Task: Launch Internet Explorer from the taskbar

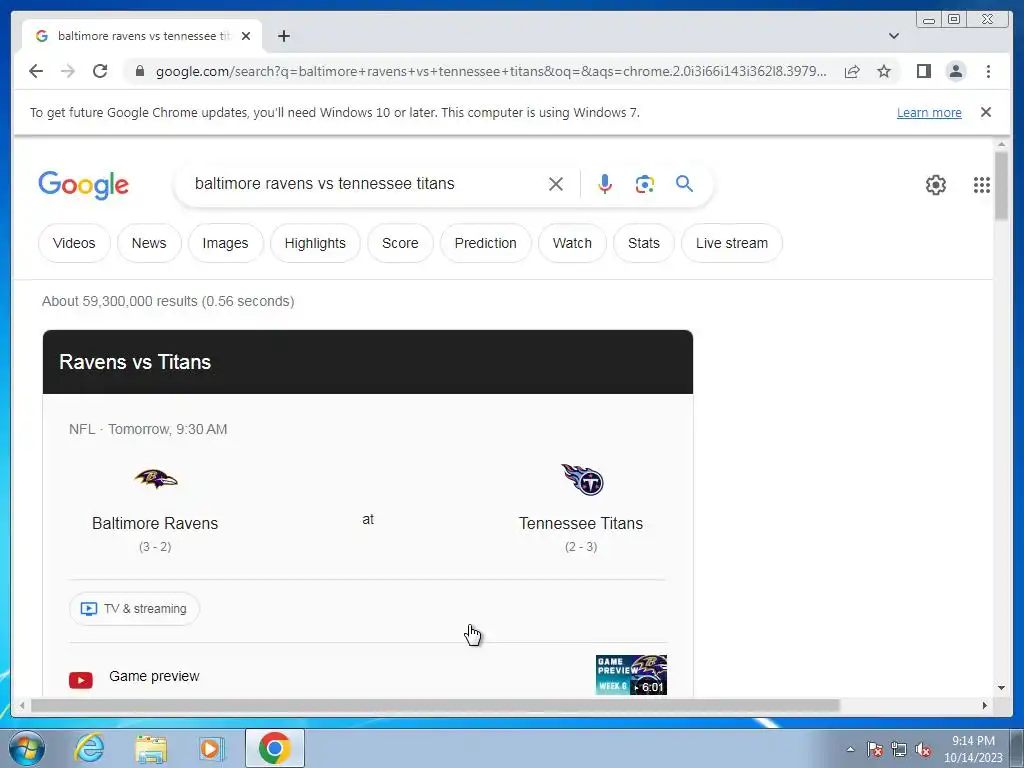Action: point(89,748)
